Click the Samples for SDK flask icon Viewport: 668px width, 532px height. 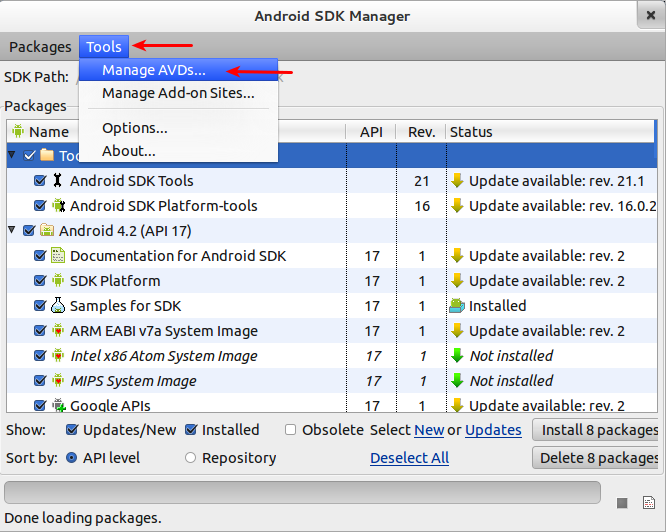[x=58, y=305]
